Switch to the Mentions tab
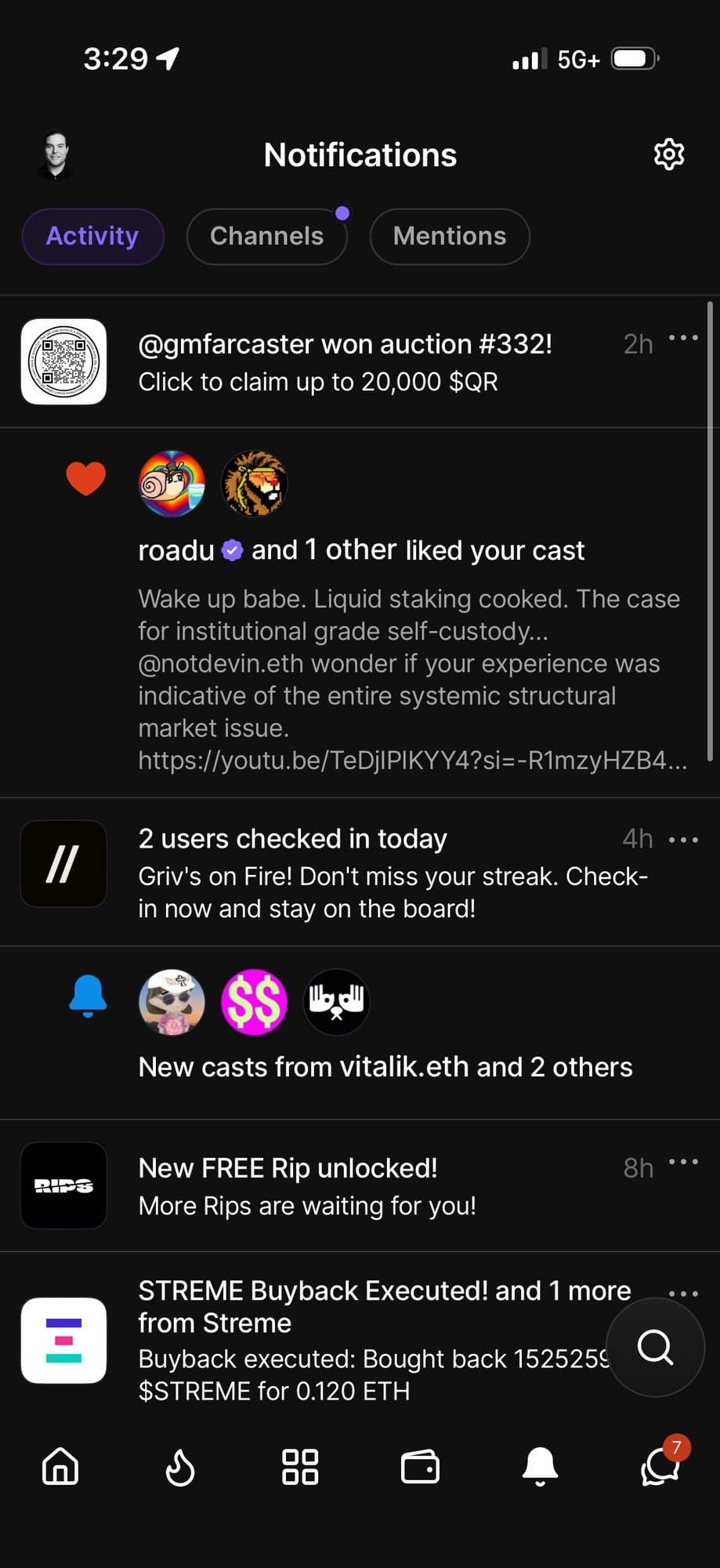 (450, 236)
